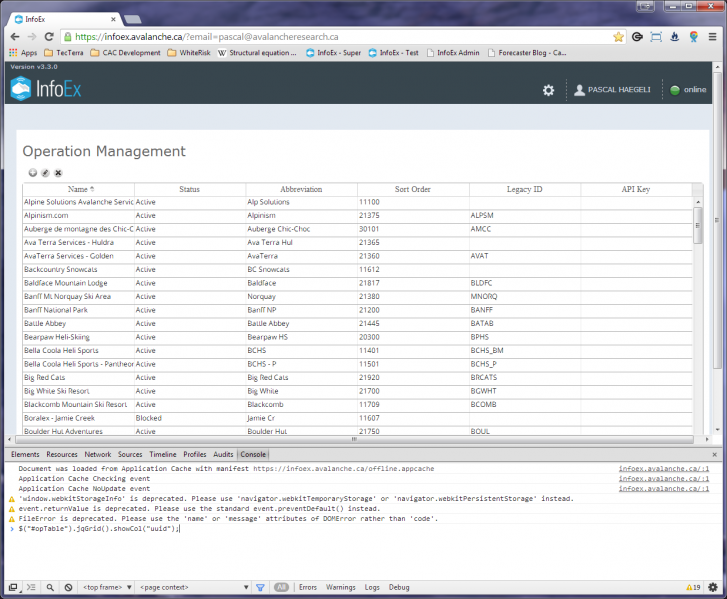Sort by Sort Order column header
Screen dimensions: 727x599
(x=413, y=189)
